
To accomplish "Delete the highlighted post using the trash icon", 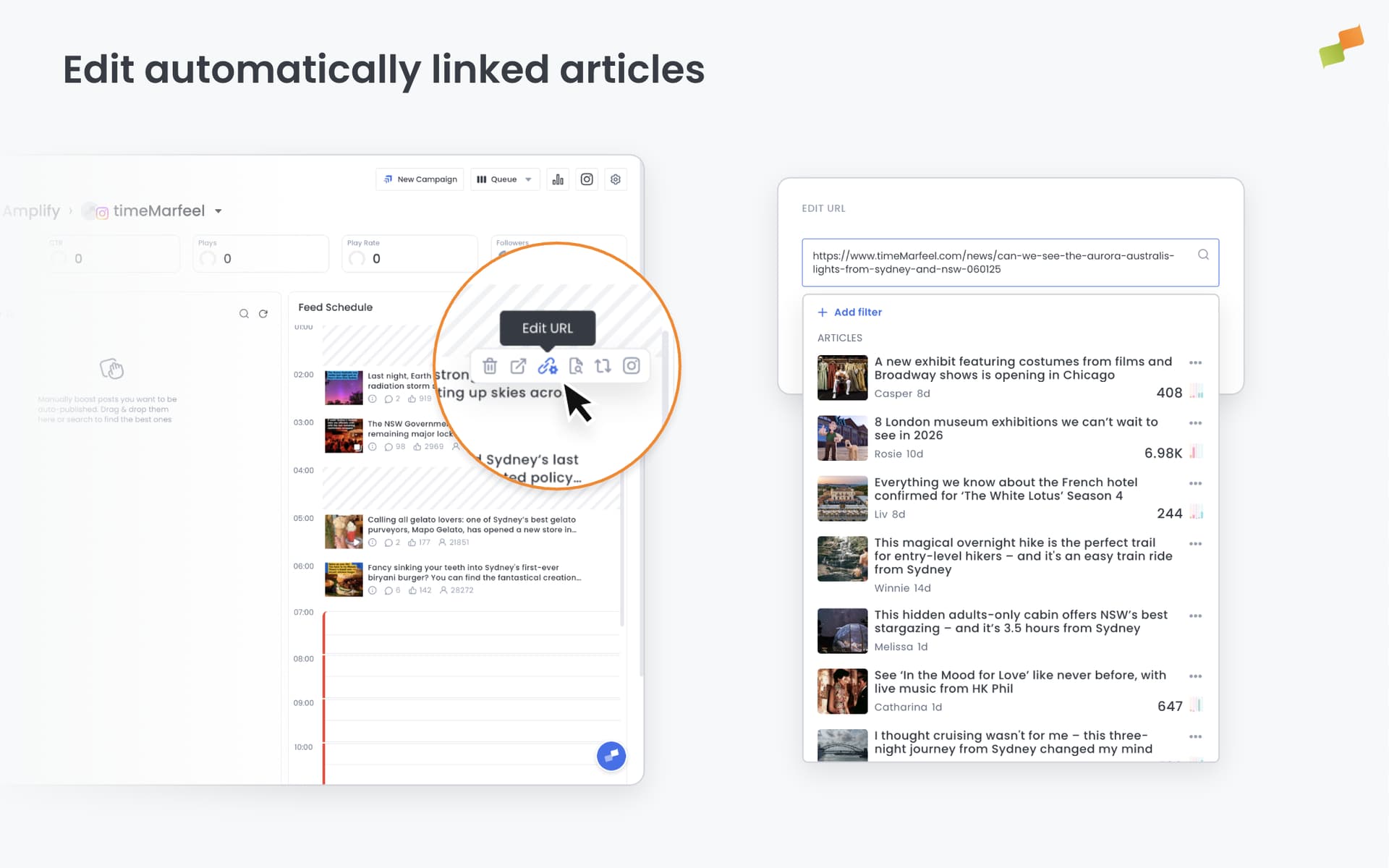I will (490, 366).
